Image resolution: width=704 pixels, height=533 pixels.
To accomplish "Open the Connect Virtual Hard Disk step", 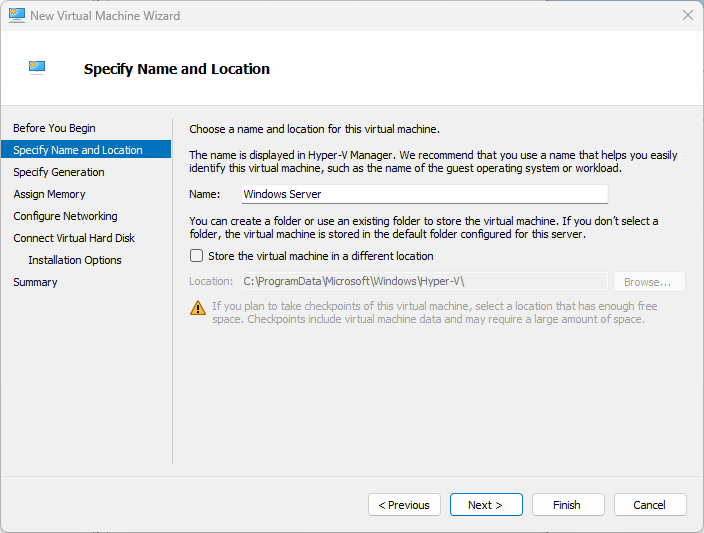I will (x=74, y=238).
